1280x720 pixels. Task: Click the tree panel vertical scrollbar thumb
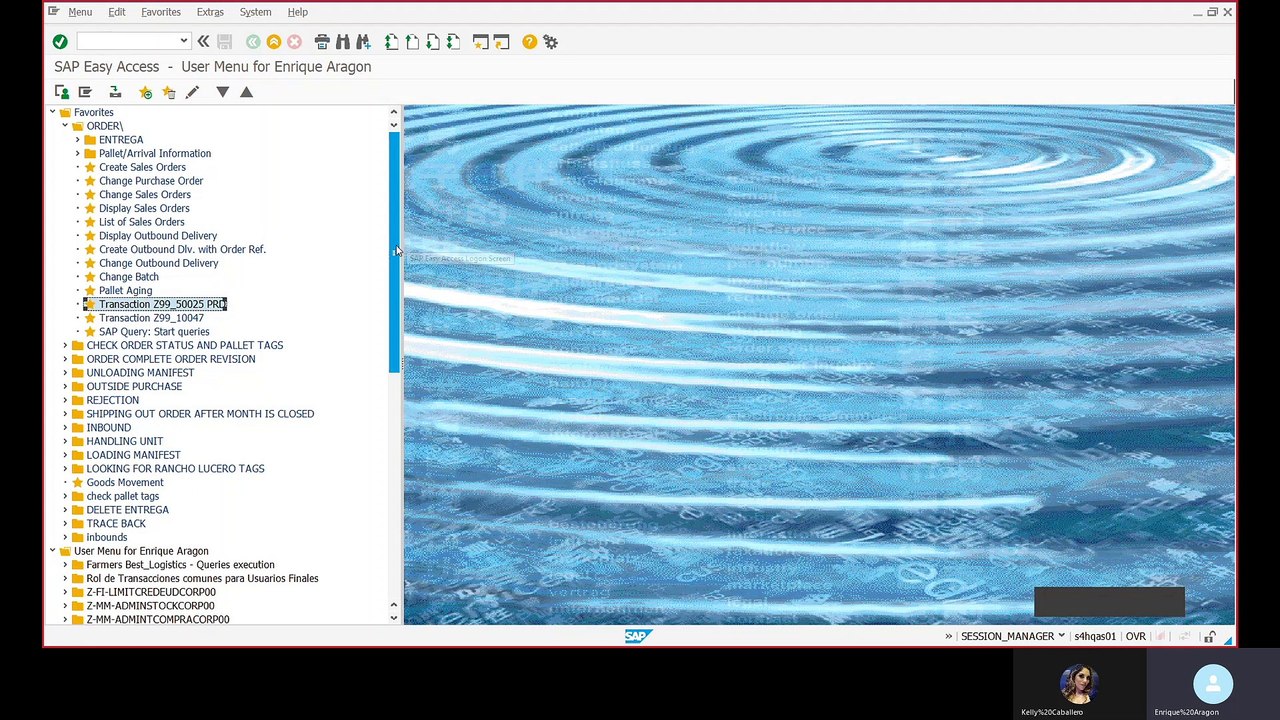pos(394,250)
